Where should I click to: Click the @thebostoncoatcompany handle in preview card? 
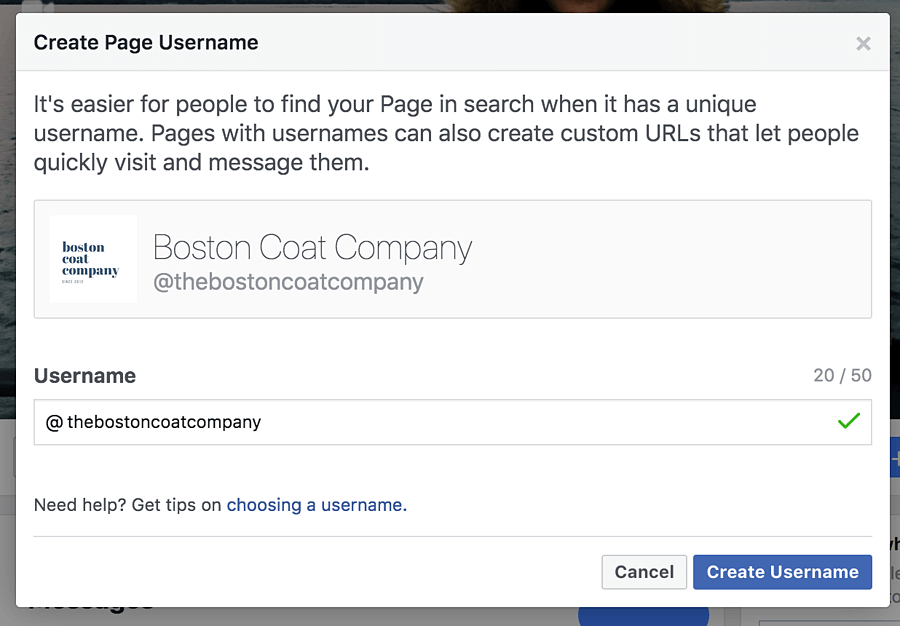(x=288, y=282)
